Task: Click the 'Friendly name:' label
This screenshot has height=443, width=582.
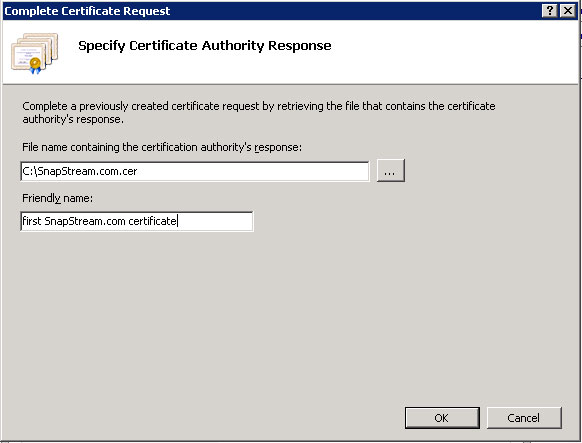Action: pos(58,198)
